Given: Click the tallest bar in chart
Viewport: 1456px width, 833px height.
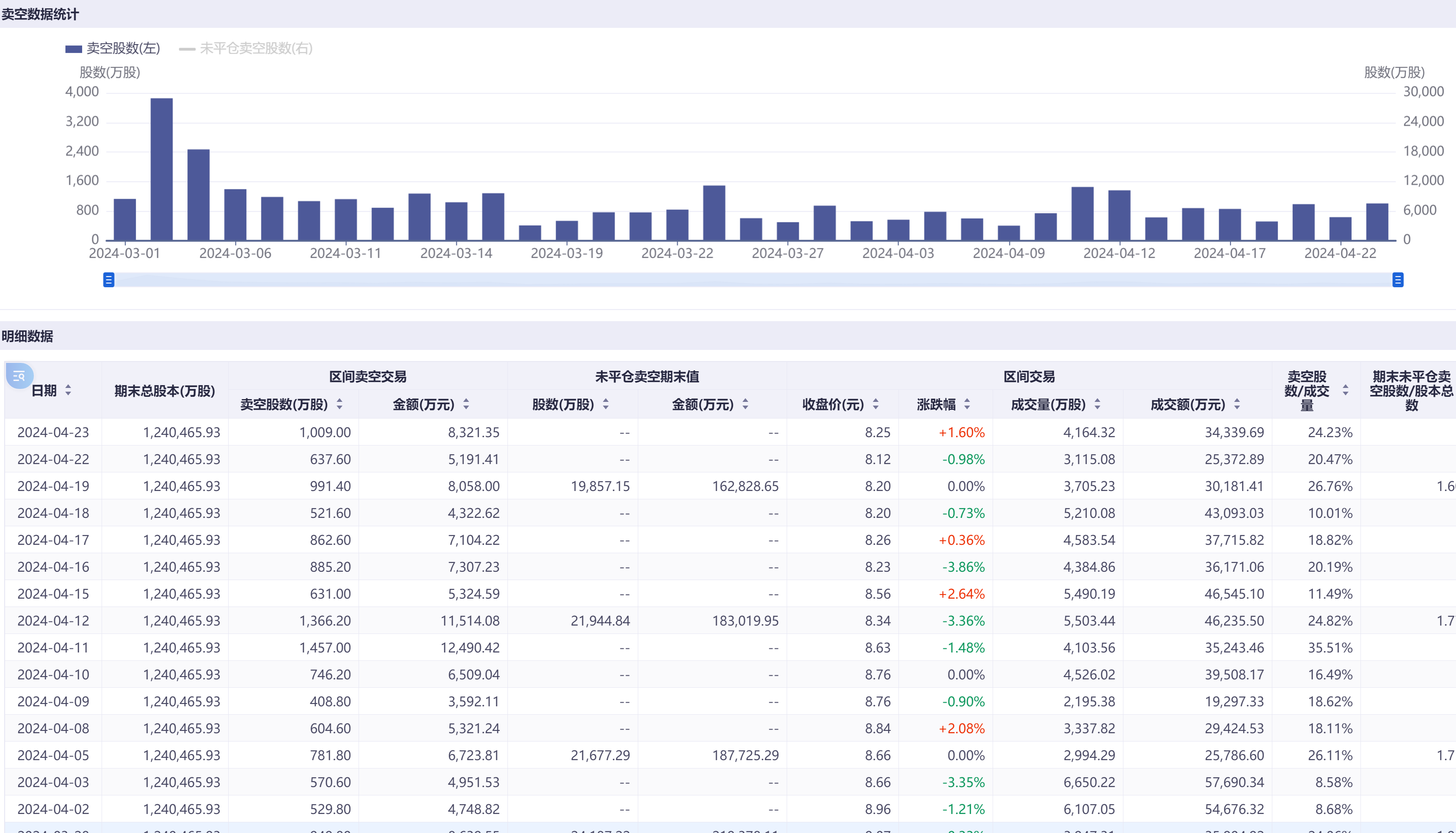Looking at the screenshot, I should (x=162, y=169).
